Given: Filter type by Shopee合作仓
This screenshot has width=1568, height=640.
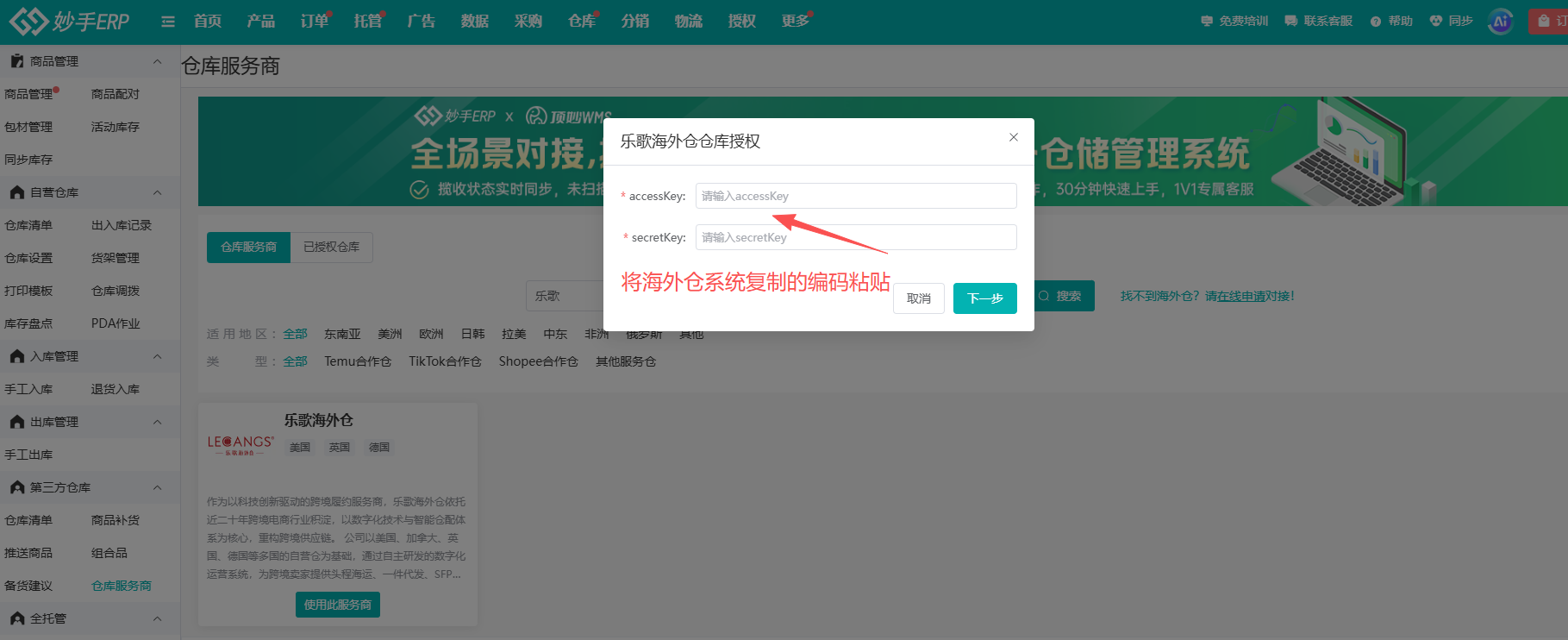Looking at the screenshot, I should 538,361.
